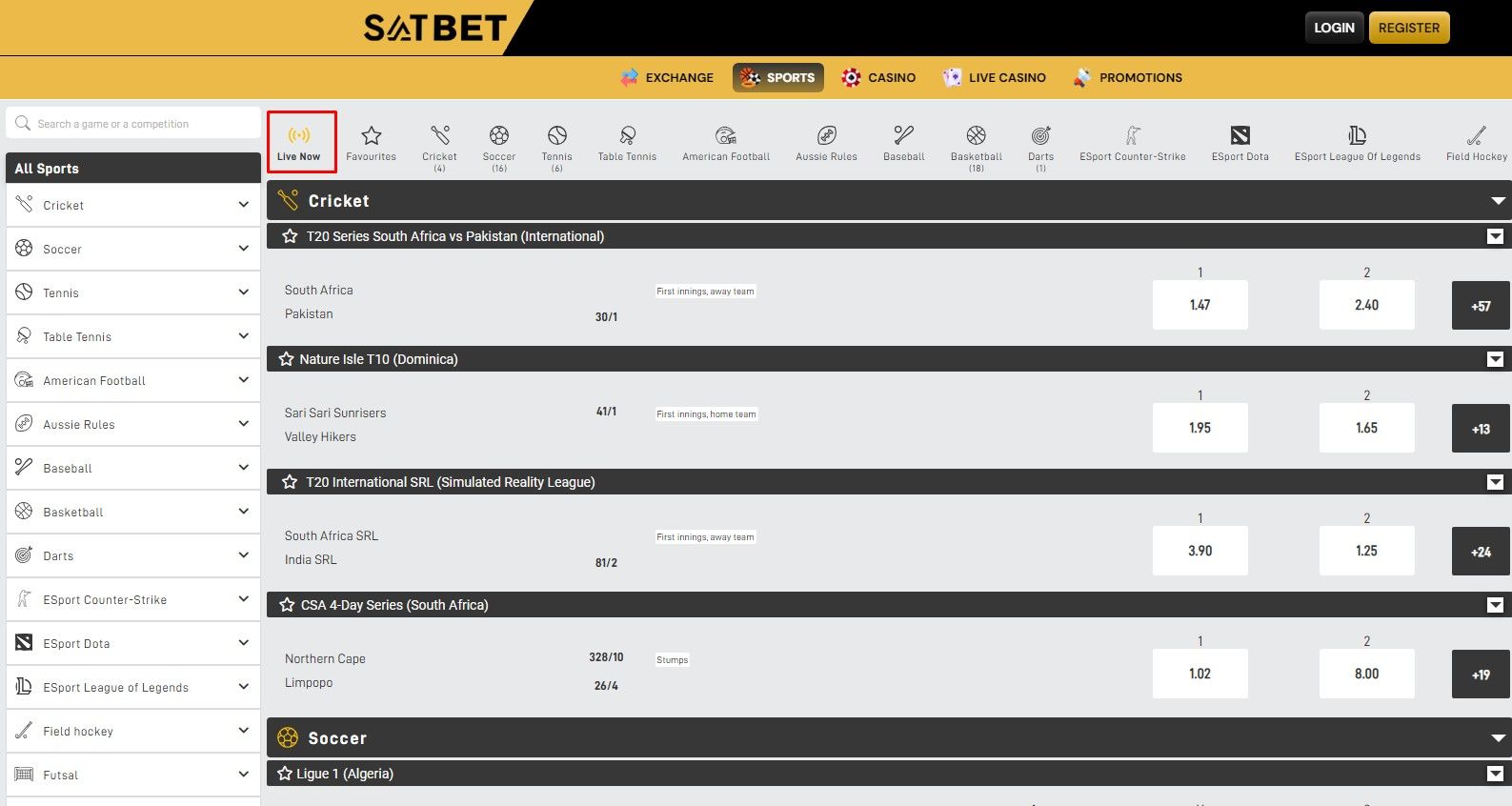
Task: Expand Tennis in the sidebar list
Action: [243, 292]
